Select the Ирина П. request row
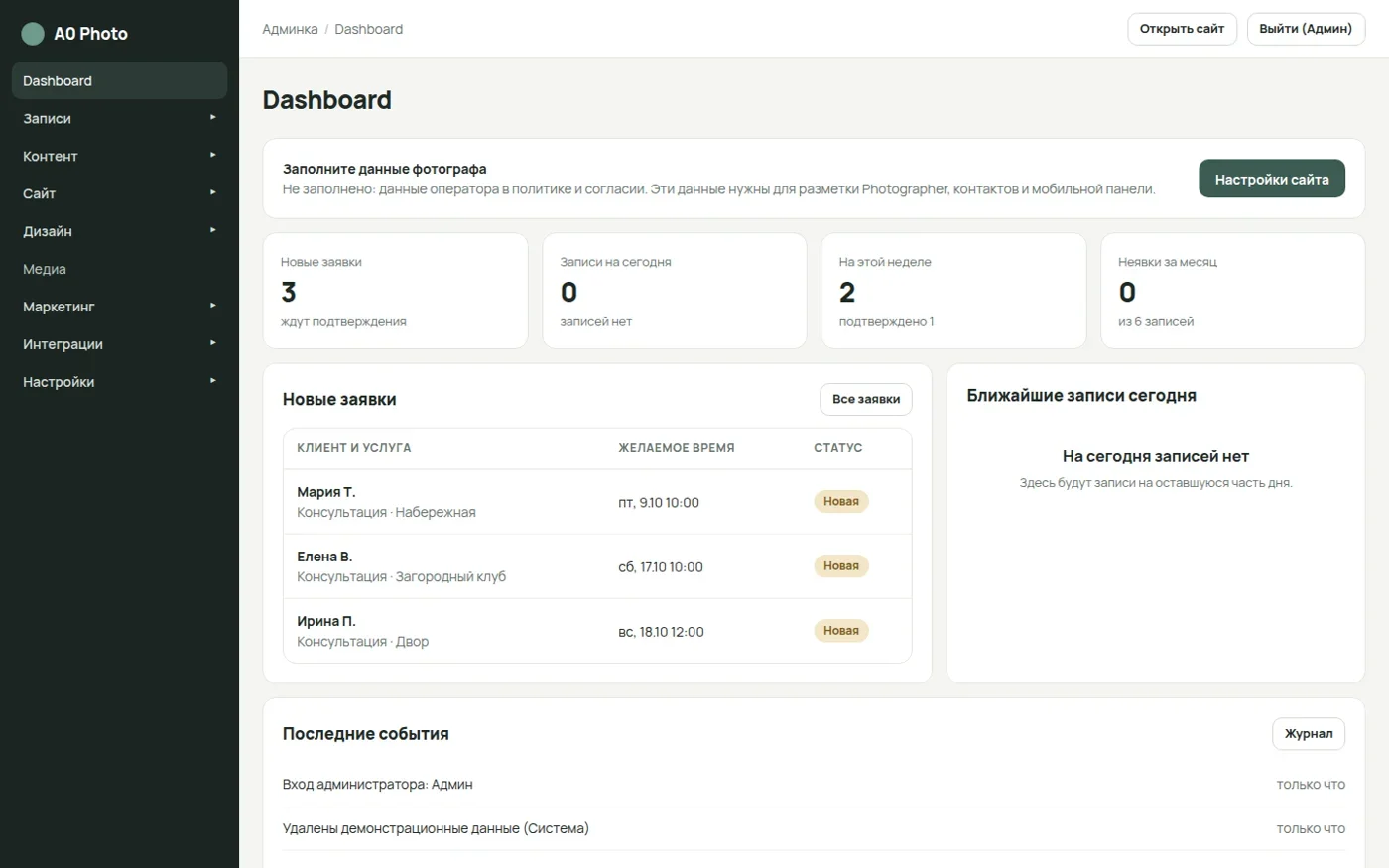The height and width of the screenshot is (868, 1389). tap(597, 631)
